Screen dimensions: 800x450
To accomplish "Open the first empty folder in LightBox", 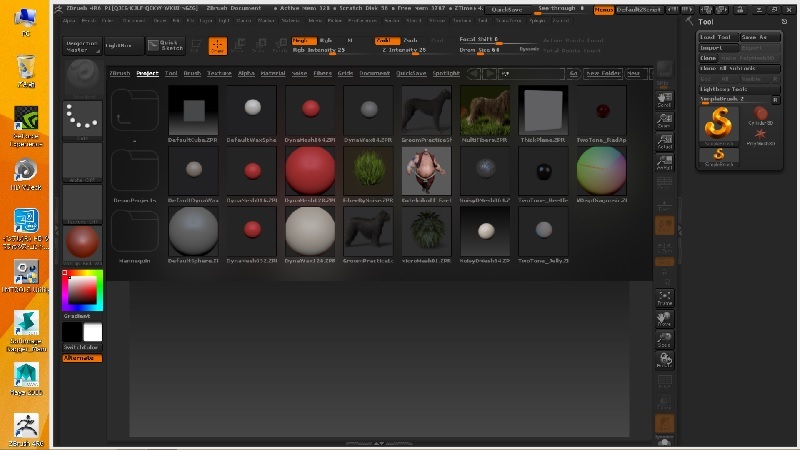I will [x=135, y=111].
